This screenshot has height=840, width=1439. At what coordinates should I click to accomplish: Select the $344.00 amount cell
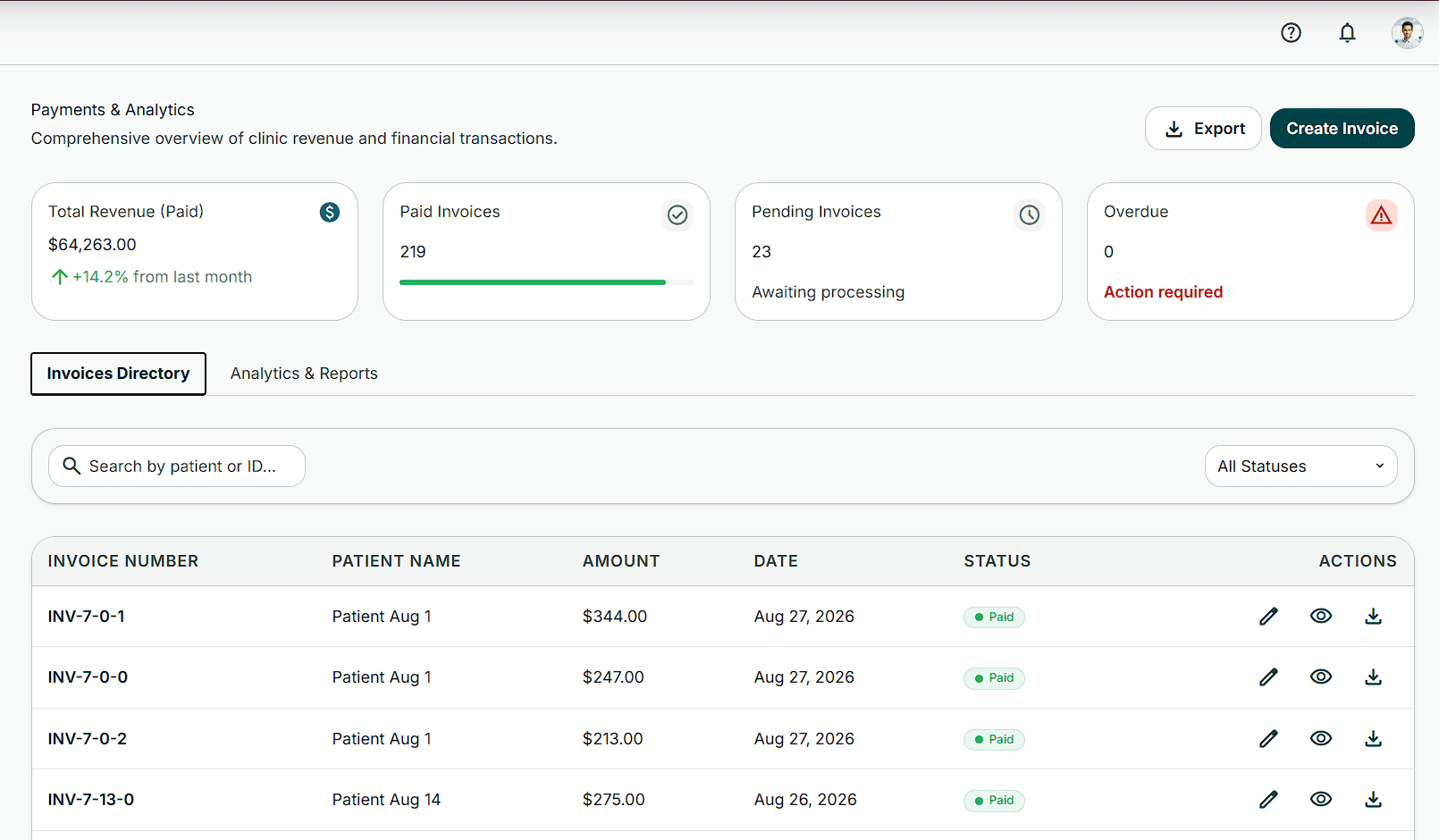[615, 617]
